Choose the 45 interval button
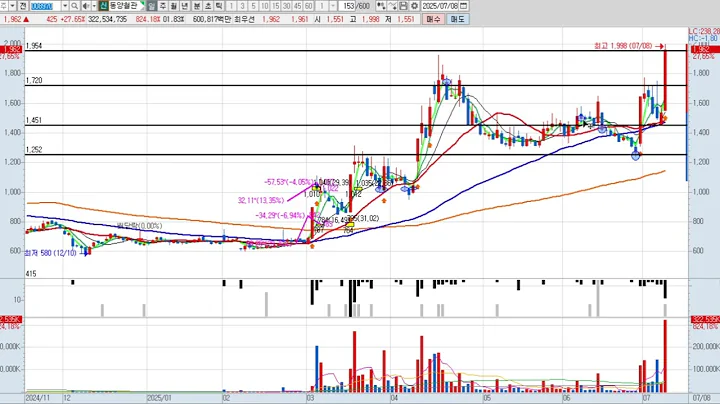Image resolution: width=720 pixels, height=404 pixels. coord(298,6)
